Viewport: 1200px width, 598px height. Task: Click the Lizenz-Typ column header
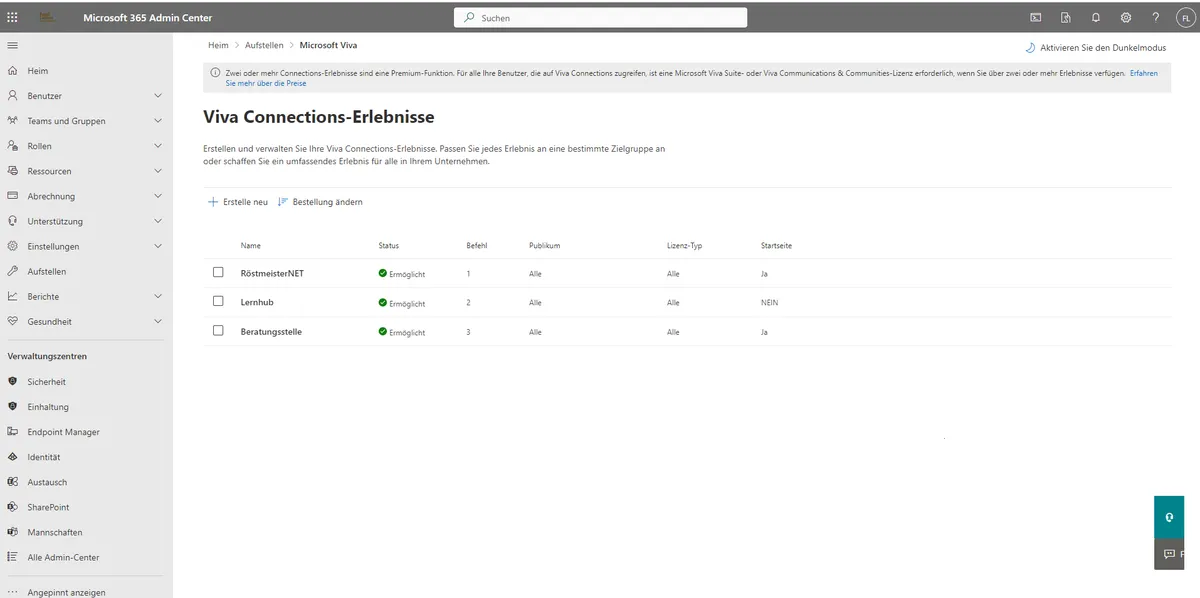pos(685,246)
